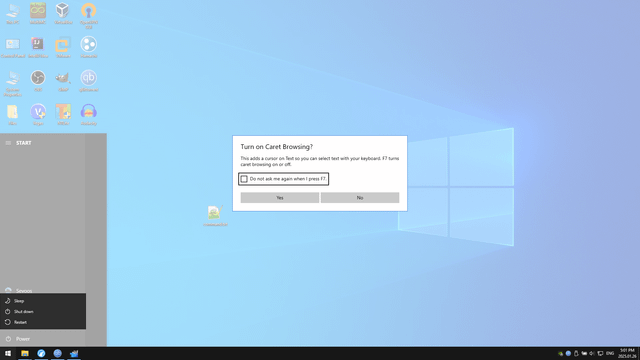
Task: Open the clock and date flyout
Action: coord(627,353)
